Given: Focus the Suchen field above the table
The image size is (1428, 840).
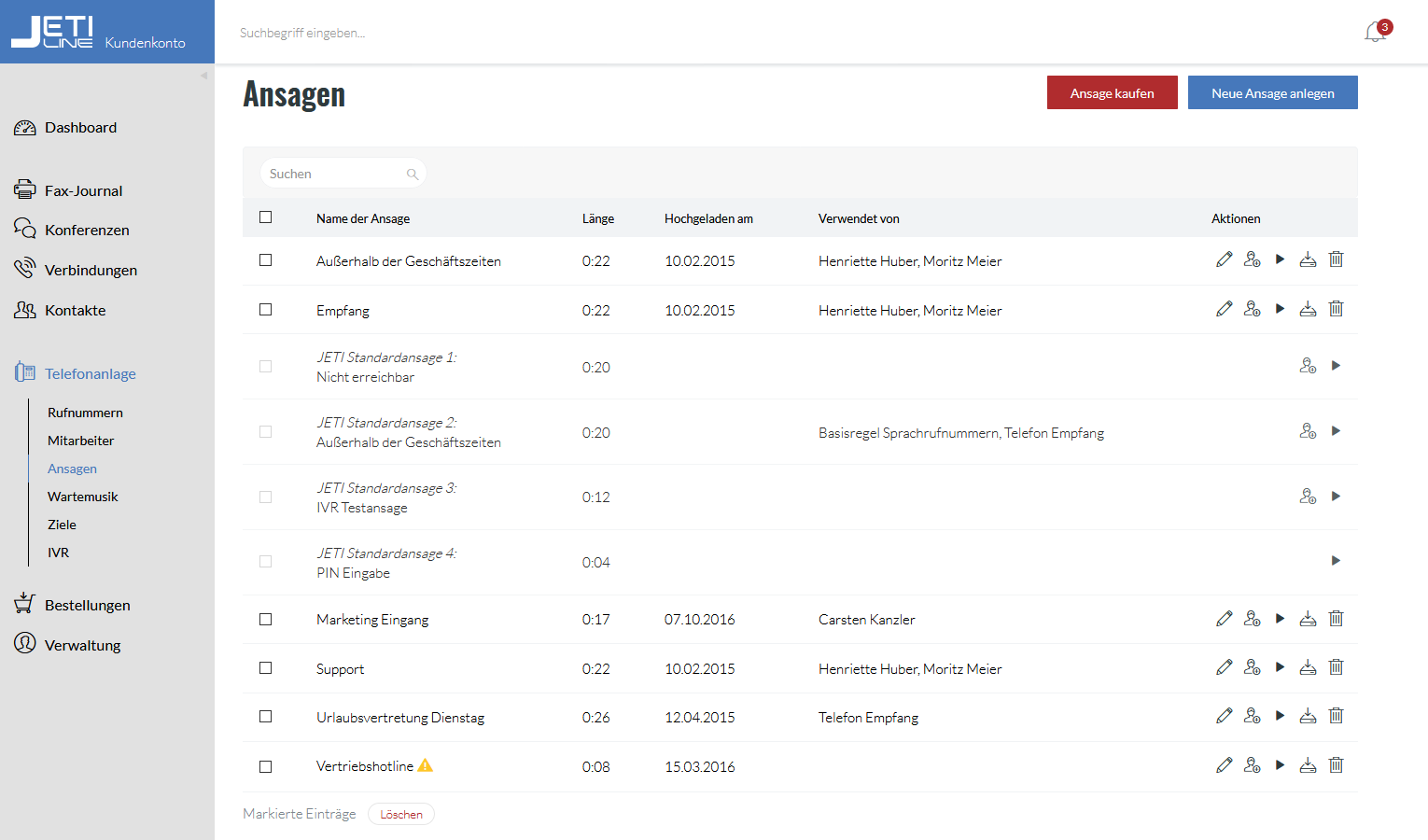Looking at the screenshot, I should click(x=343, y=174).
